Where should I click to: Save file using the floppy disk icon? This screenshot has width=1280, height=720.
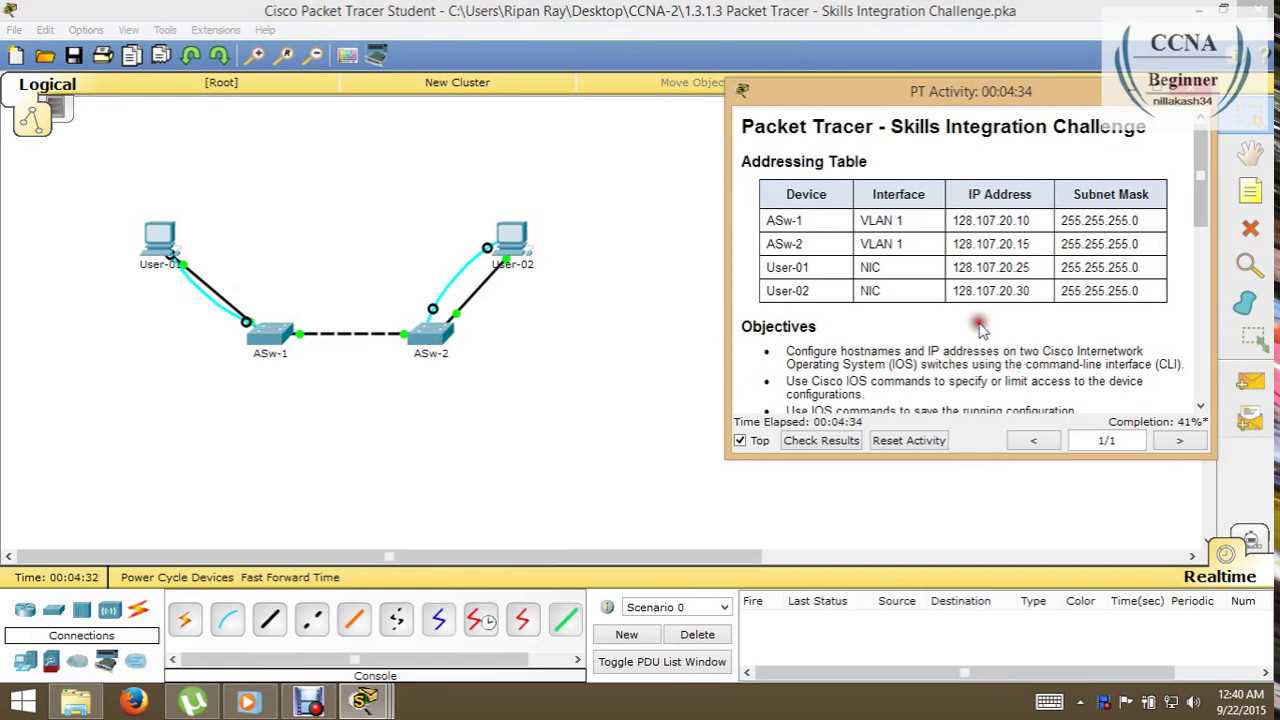click(x=74, y=56)
